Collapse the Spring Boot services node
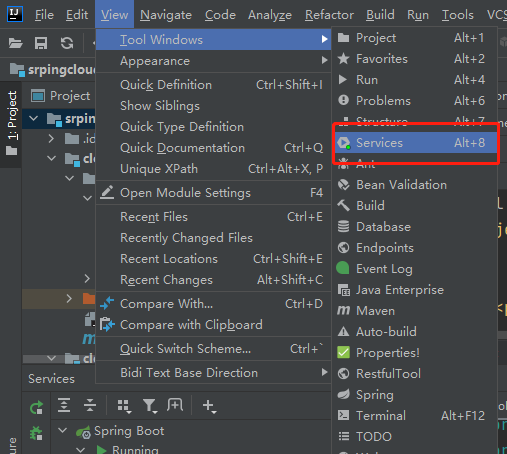 pos(62,430)
